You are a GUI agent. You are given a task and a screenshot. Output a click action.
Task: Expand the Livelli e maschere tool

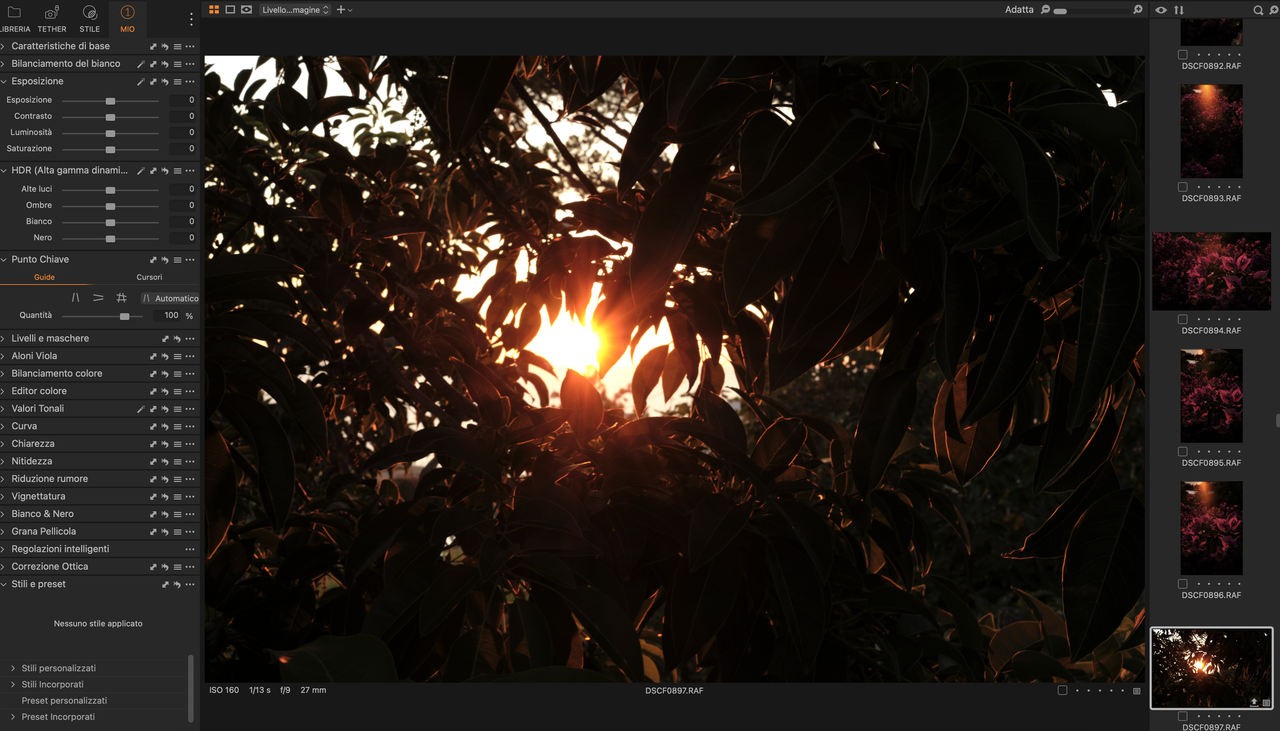point(3,338)
